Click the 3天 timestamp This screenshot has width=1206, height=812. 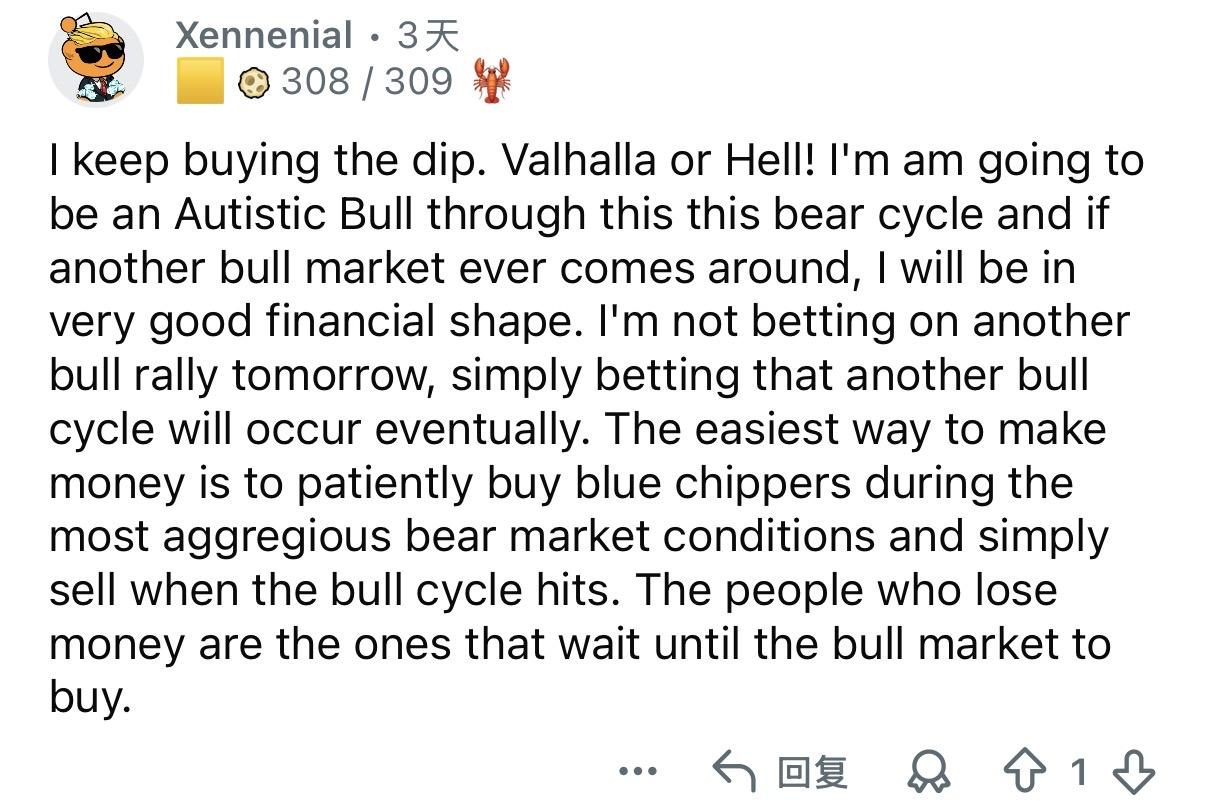428,36
